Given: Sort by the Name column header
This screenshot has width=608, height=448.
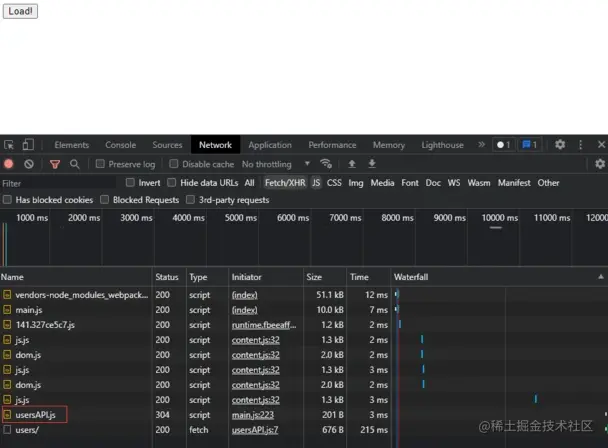Looking at the screenshot, I should (x=76, y=277).
